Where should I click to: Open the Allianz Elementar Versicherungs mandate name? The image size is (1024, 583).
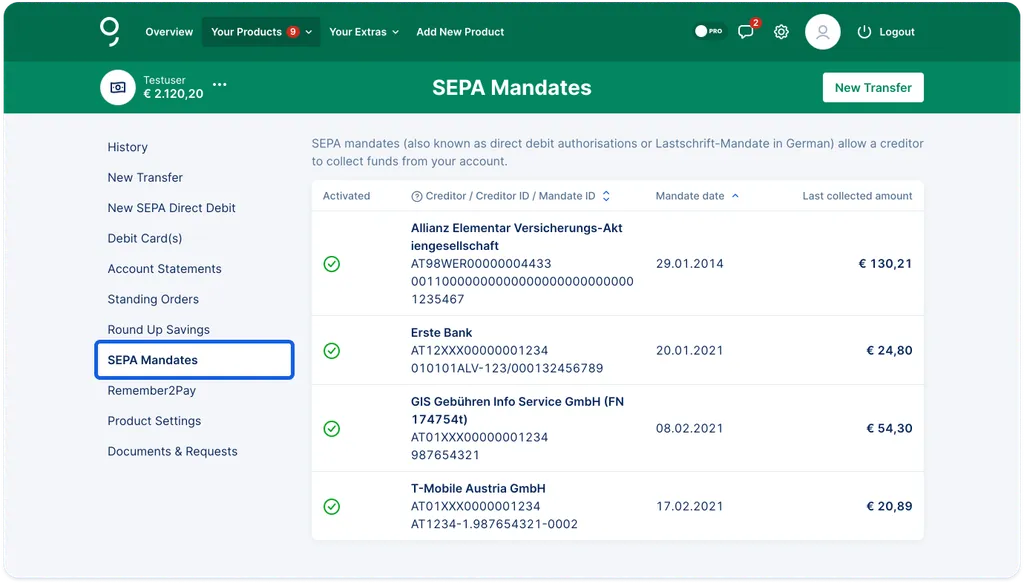(517, 237)
